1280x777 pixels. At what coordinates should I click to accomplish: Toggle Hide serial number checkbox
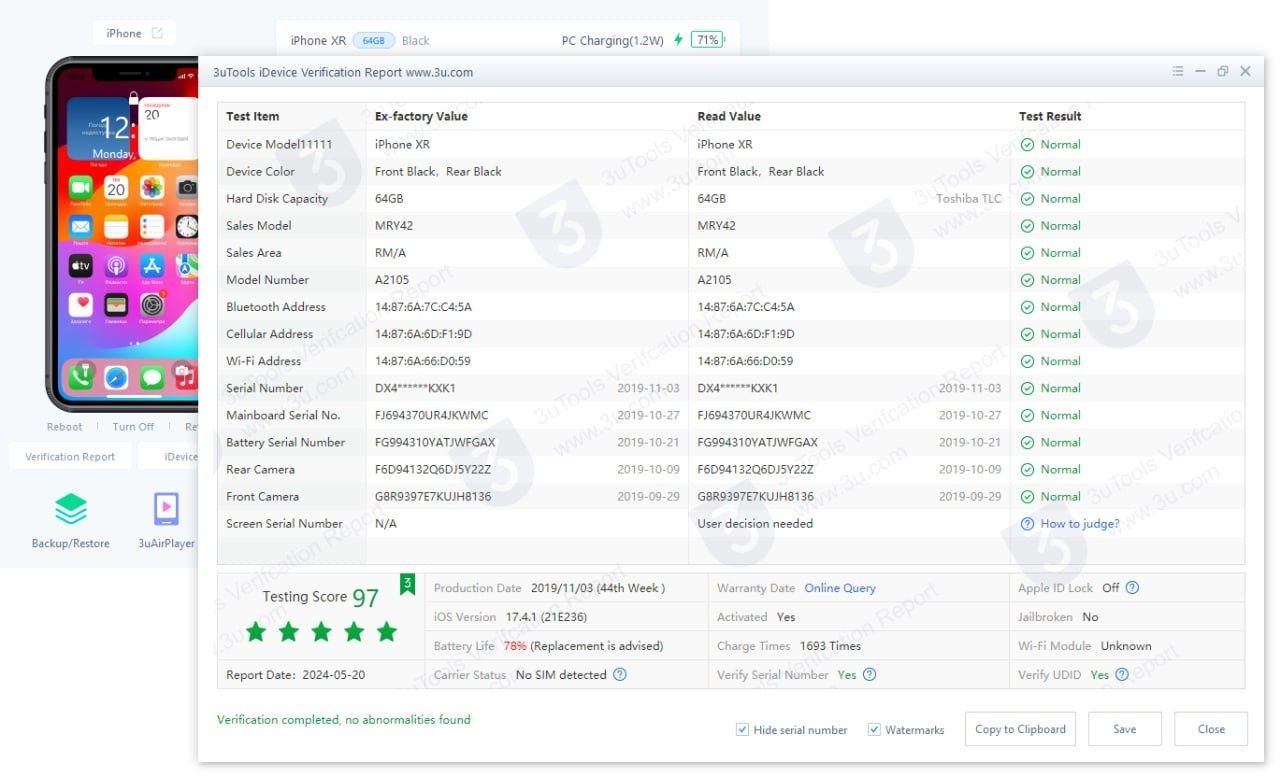tap(742, 730)
